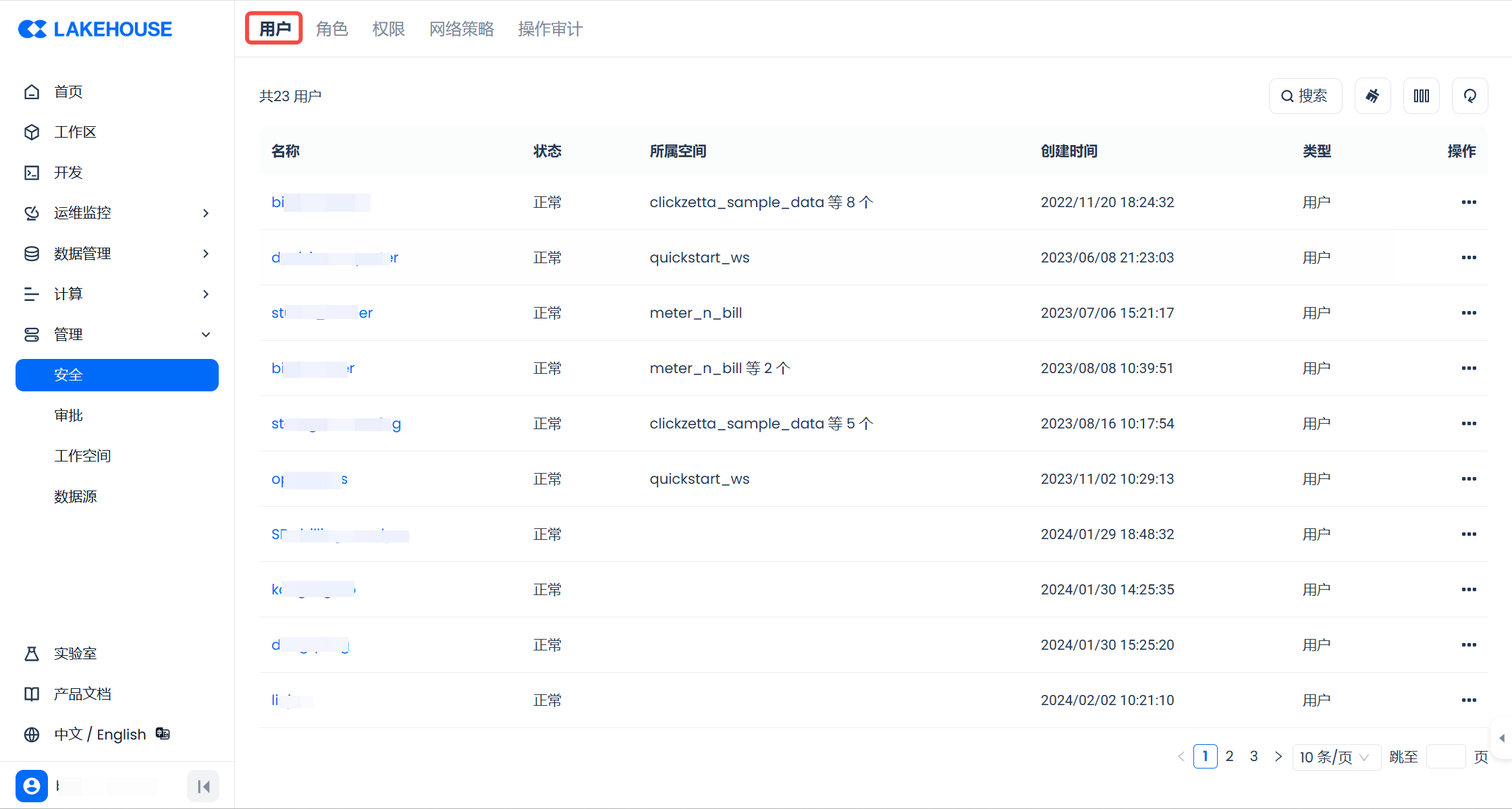
Task: Open more actions for first user row
Action: tap(1468, 202)
